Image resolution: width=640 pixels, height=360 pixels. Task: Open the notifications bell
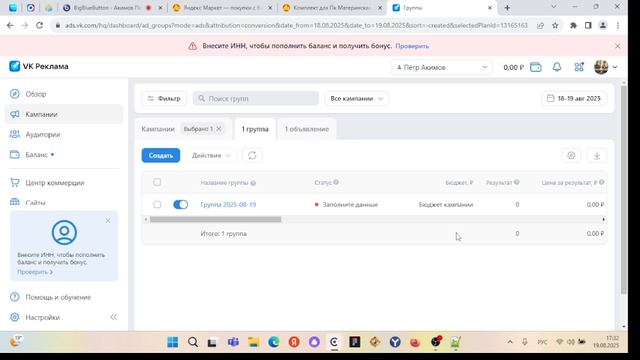click(x=557, y=67)
